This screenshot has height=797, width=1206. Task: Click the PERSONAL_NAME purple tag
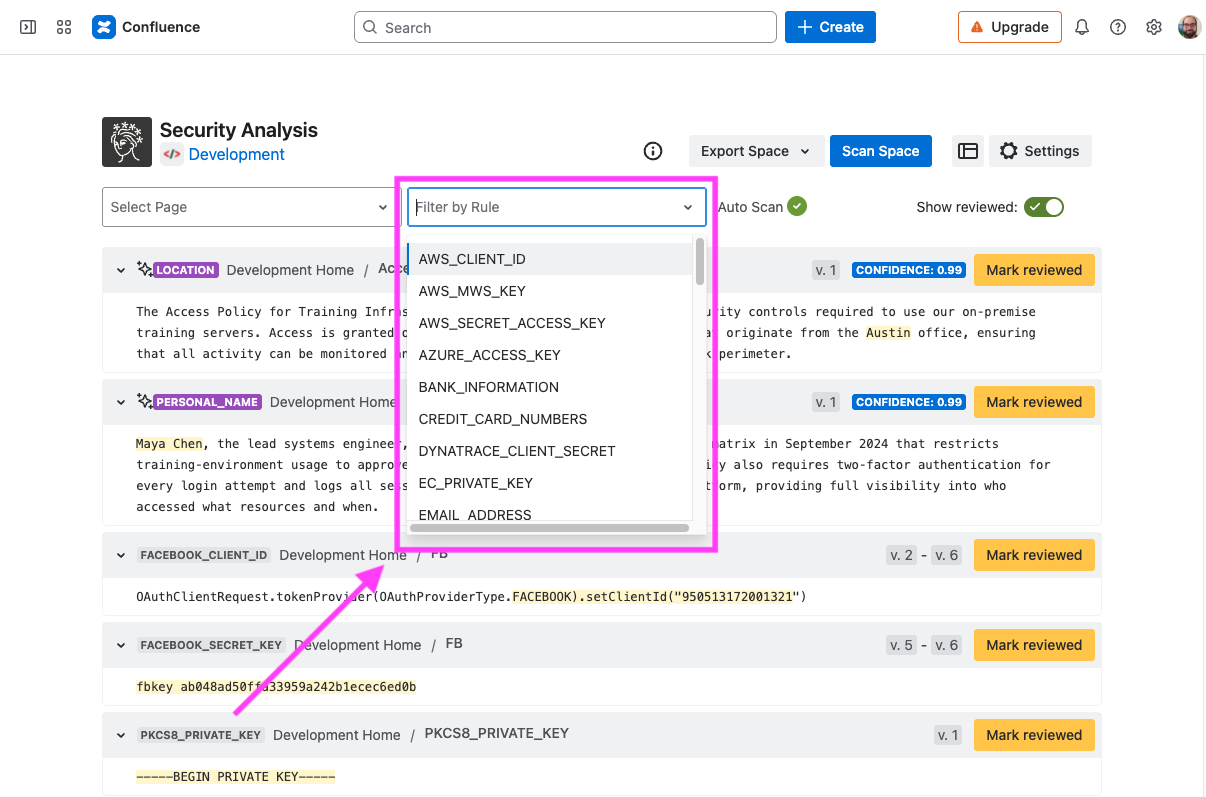click(208, 402)
